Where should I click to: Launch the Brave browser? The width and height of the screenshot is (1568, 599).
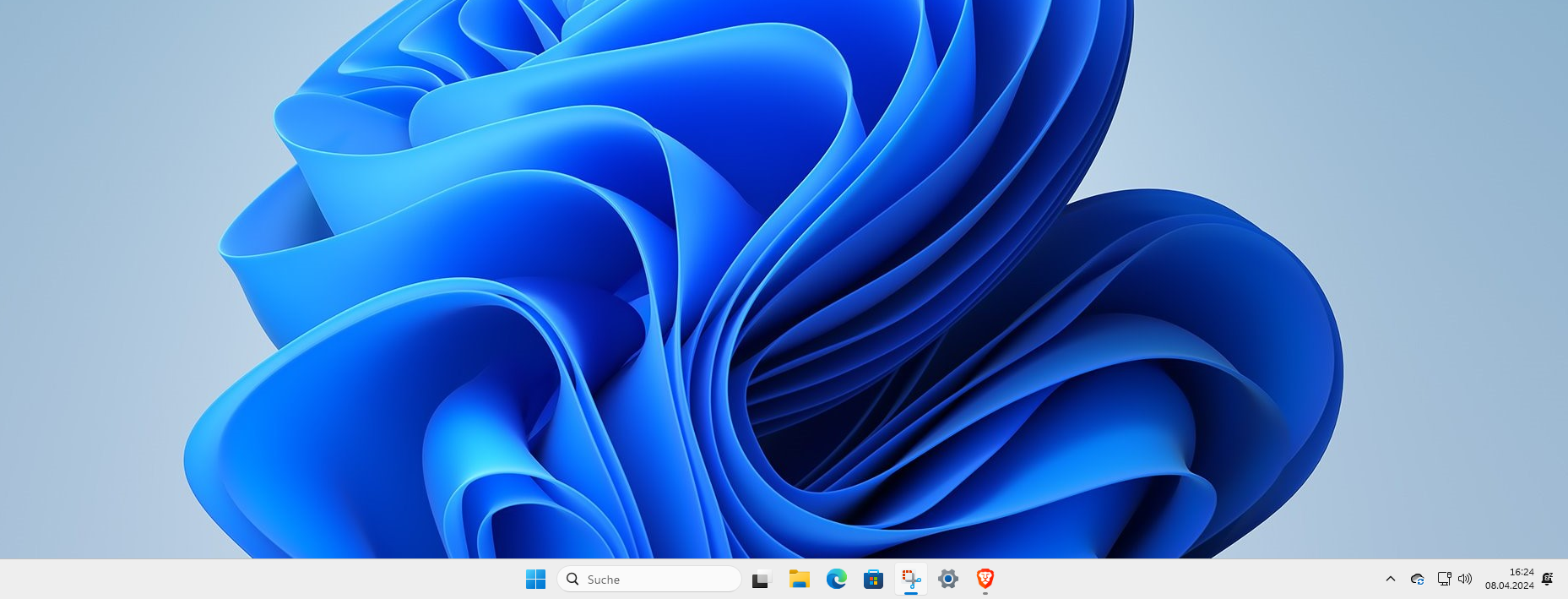click(x=985, y=579)
